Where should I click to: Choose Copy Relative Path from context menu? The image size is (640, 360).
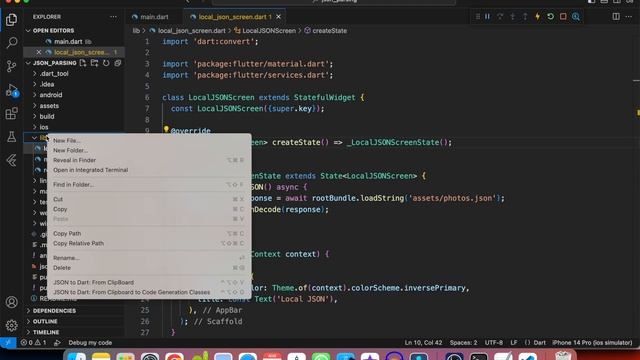pos(149,243)
